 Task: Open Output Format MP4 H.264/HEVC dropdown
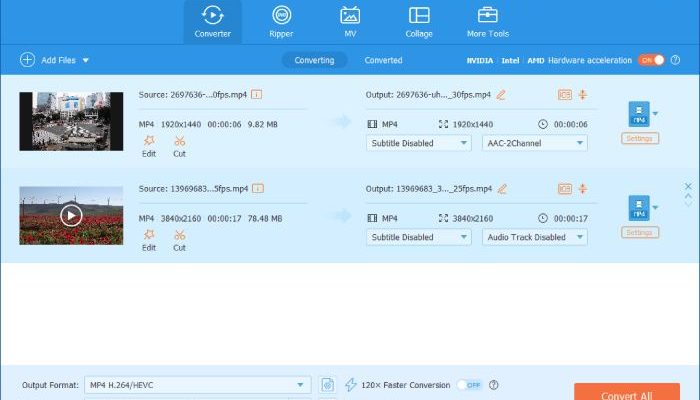click(x=197, y=385)
